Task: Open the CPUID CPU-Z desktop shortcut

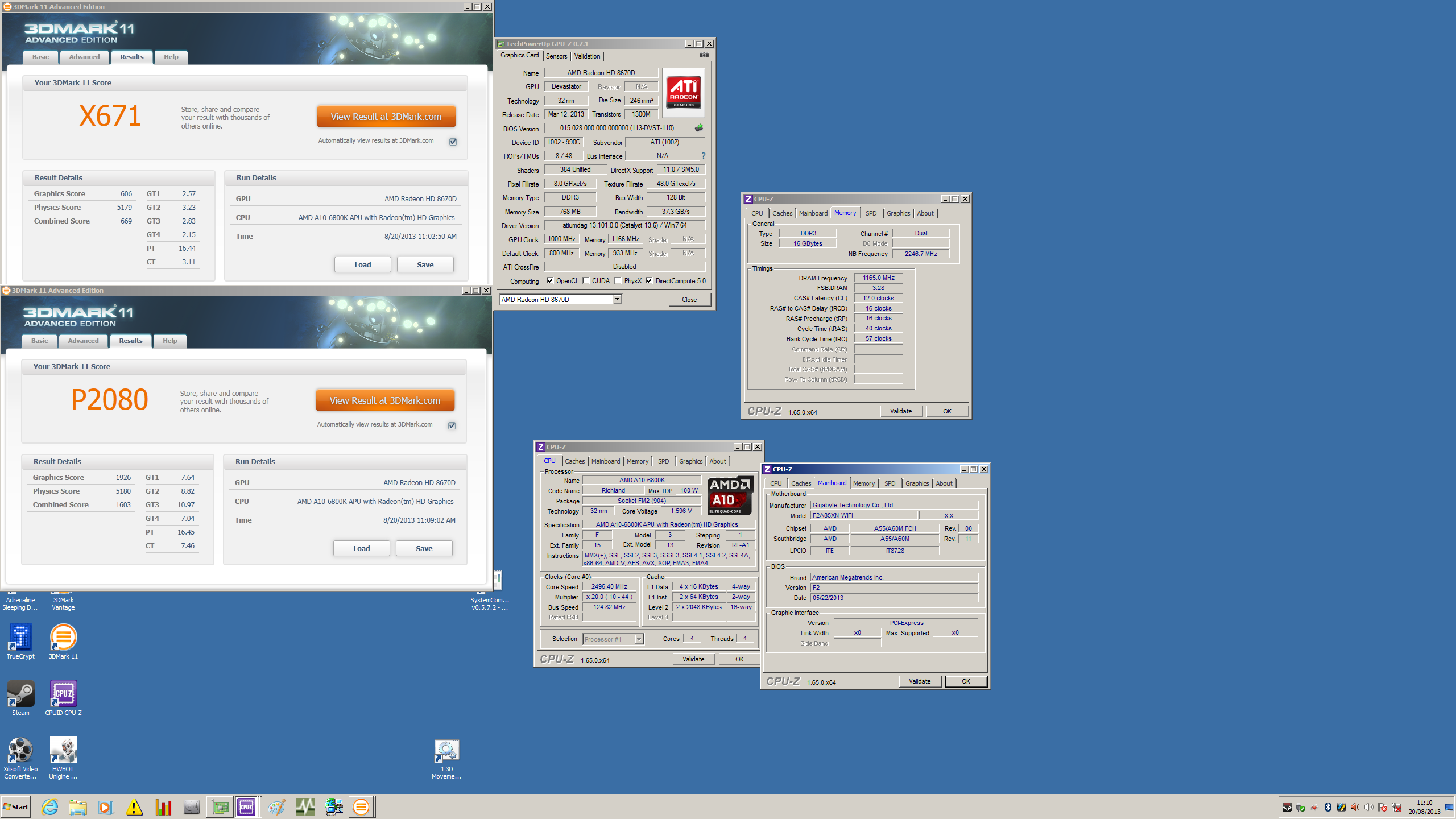Action: 63,698
